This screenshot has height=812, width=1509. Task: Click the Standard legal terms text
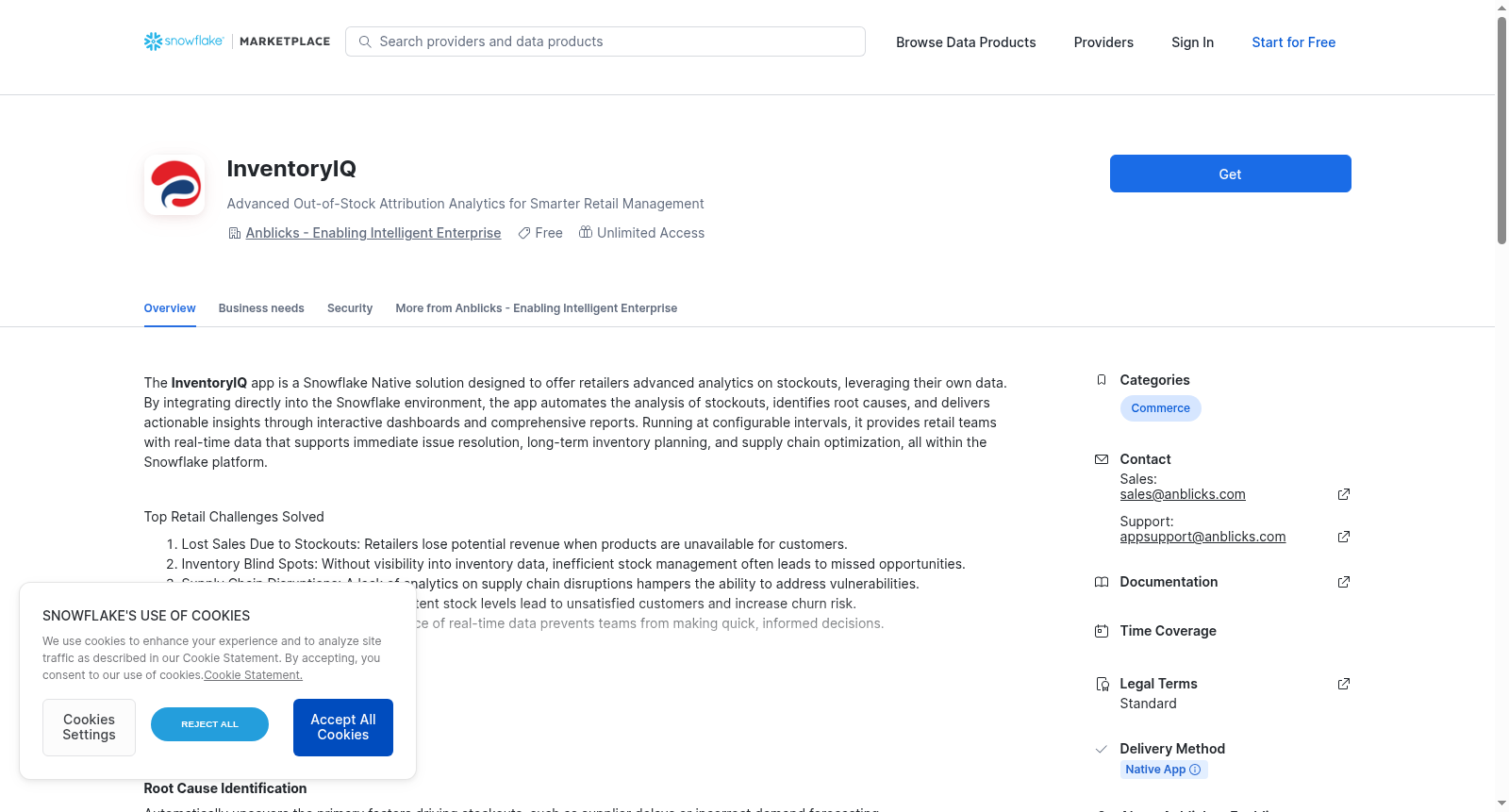[1148, 704]
